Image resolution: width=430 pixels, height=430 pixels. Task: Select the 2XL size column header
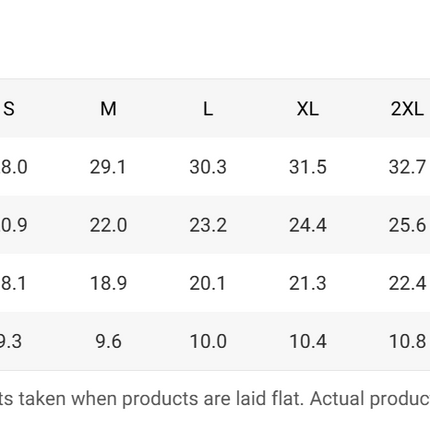pyautogui.click(x=407, y=109)
